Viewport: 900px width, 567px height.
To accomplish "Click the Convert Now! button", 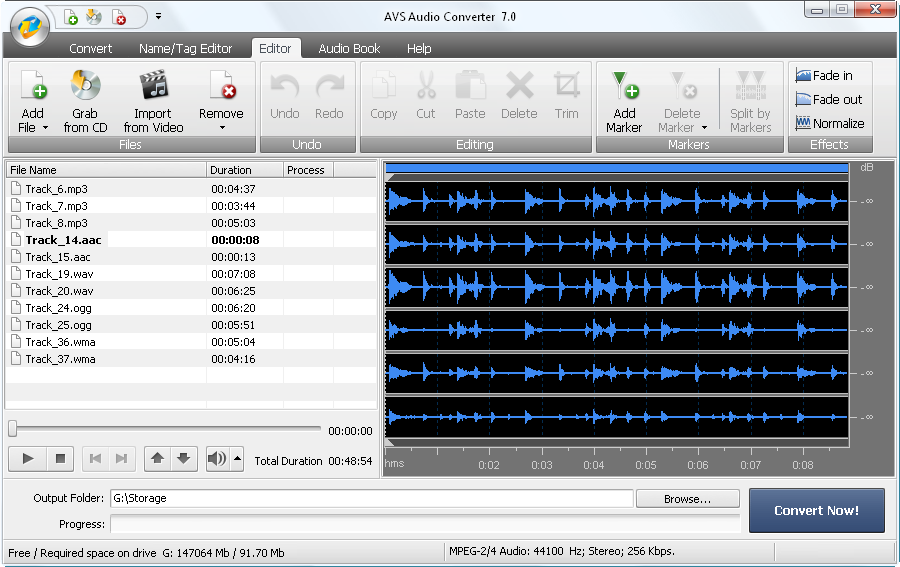I will click(x=816, y=510).
